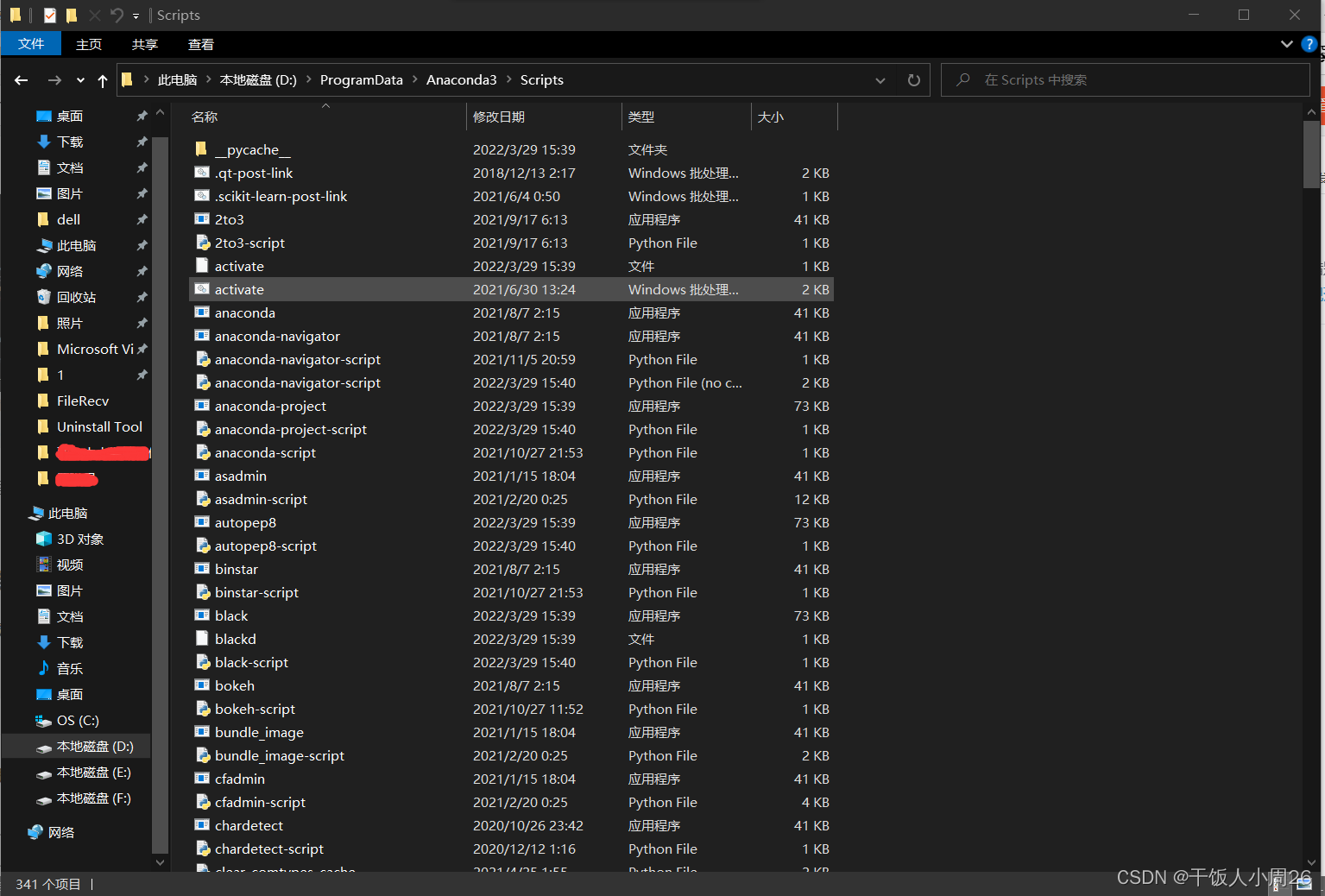Switch to the 查看 ribbon tab

click(201, 44)
